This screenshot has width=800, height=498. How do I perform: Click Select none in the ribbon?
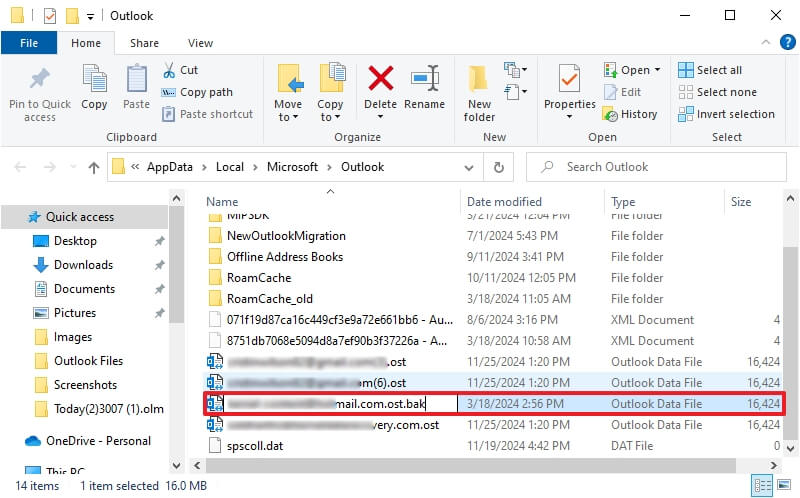click(717, 92)
